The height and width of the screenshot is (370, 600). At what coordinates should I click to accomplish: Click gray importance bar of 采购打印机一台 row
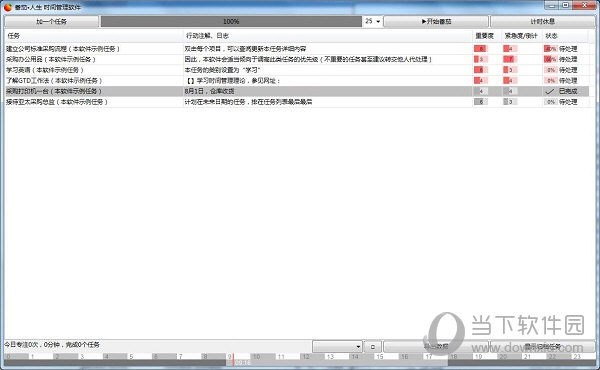click(481, 91)
